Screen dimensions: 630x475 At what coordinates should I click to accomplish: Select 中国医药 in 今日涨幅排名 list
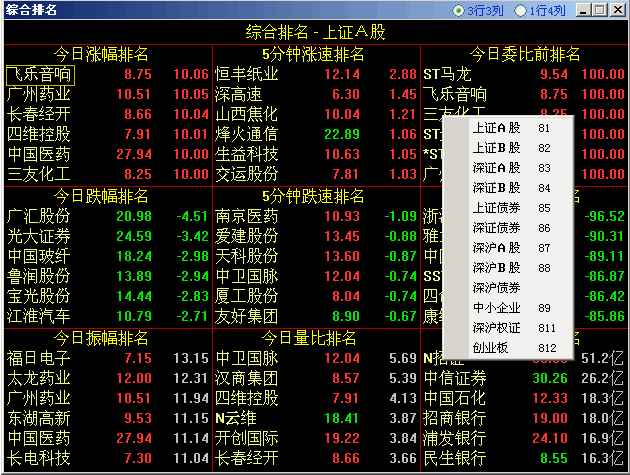108,154
